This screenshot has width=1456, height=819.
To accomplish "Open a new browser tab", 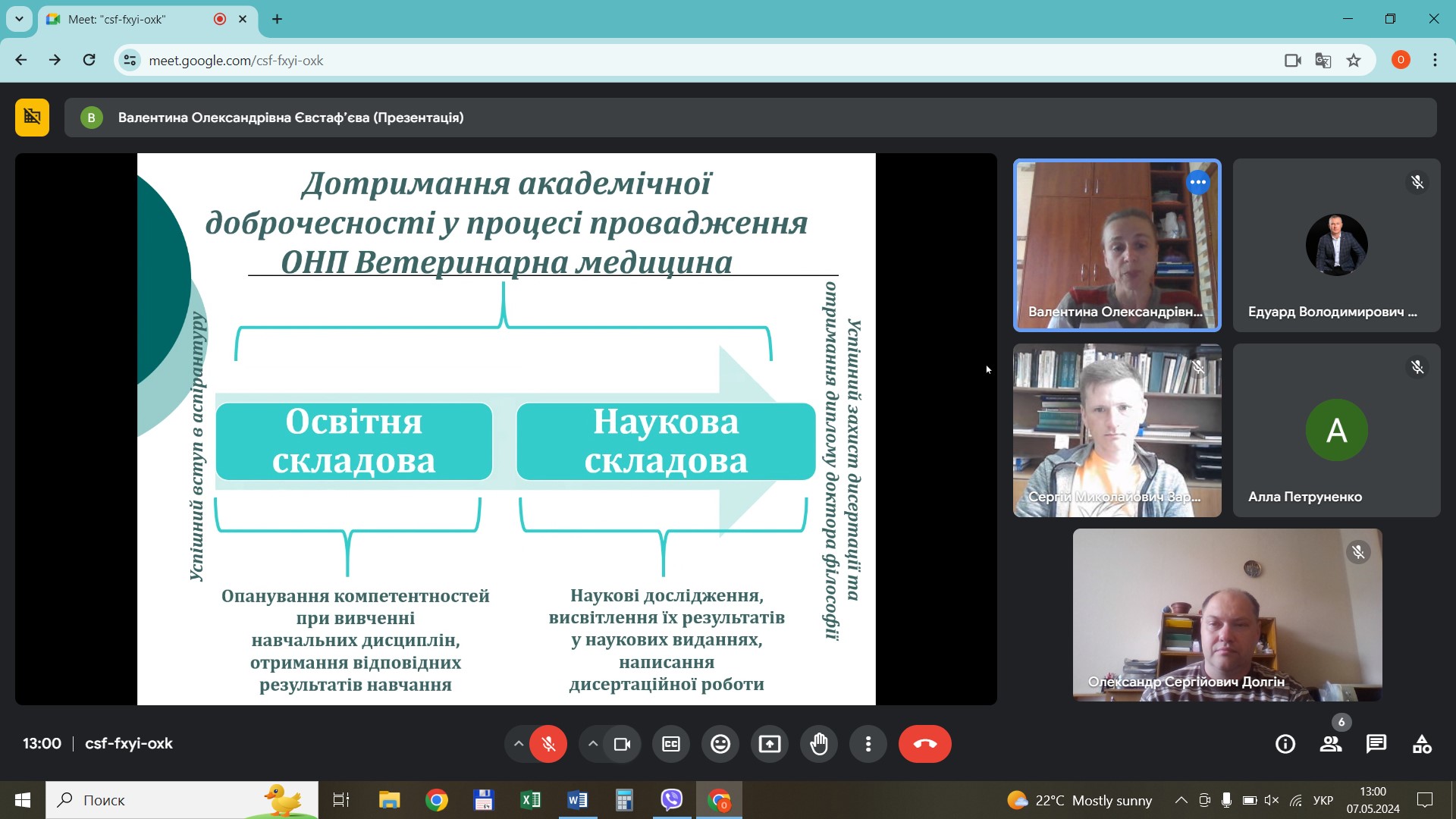I will coord(277,19).
